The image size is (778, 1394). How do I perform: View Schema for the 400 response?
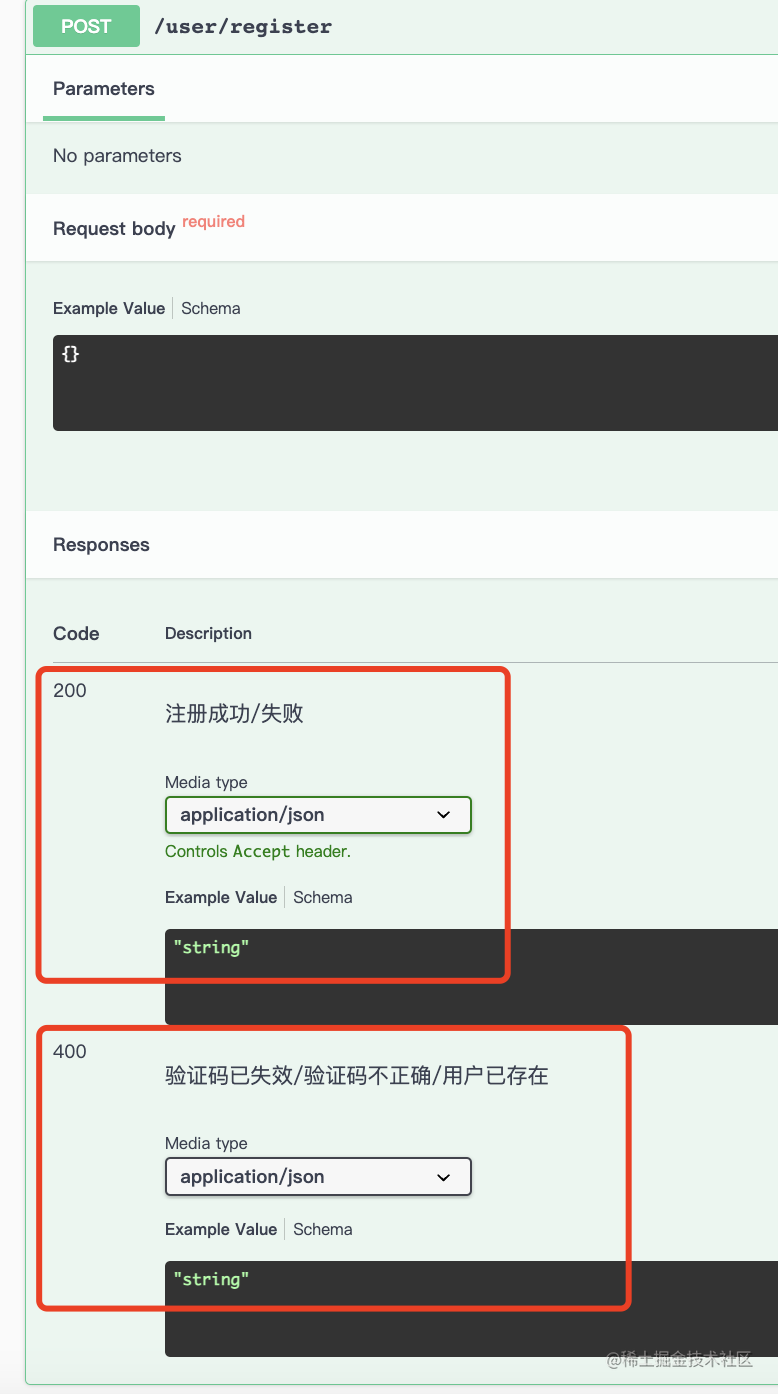[323, 1229]
